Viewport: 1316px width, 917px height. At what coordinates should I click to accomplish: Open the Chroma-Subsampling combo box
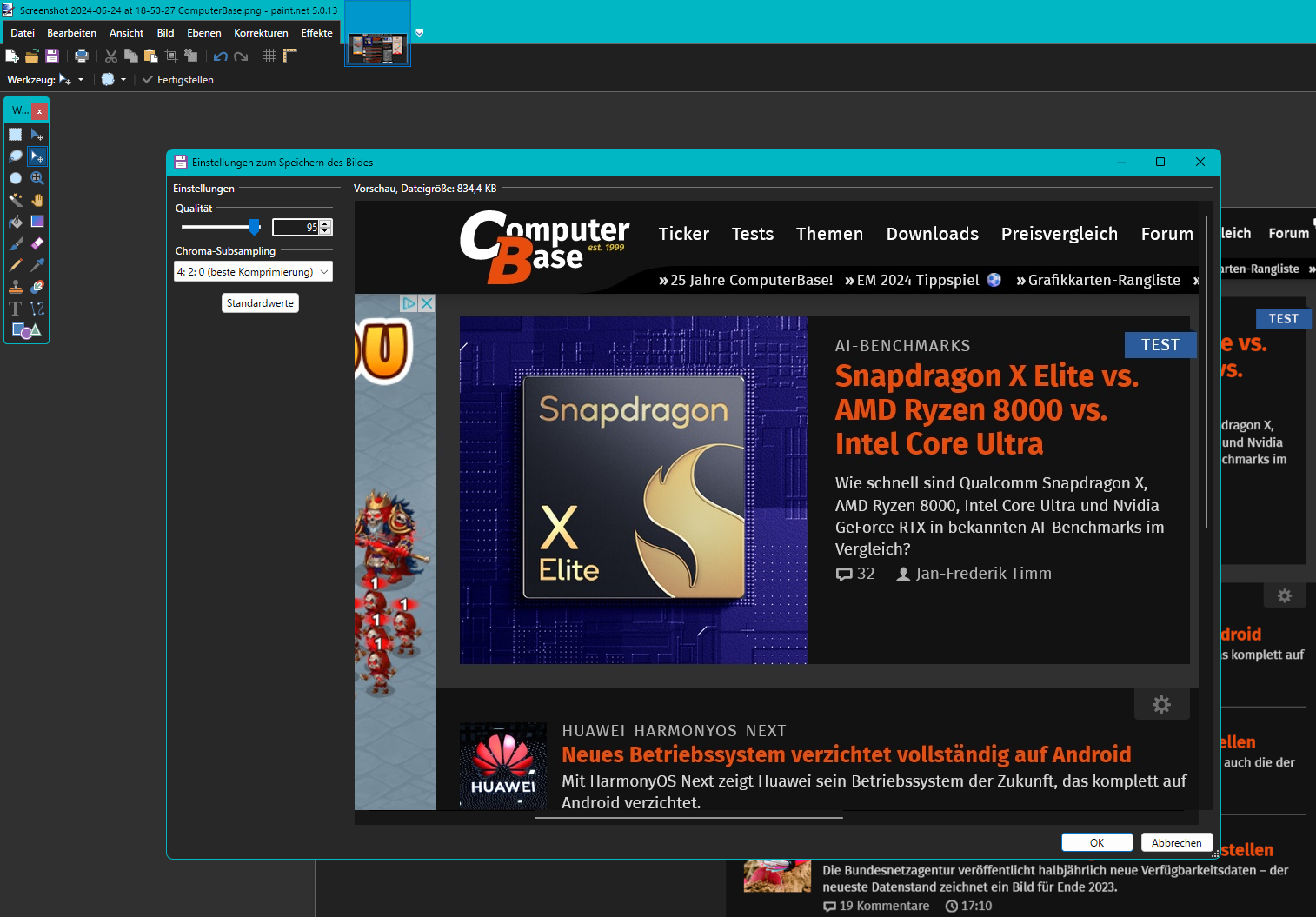[x=253, y=272]
